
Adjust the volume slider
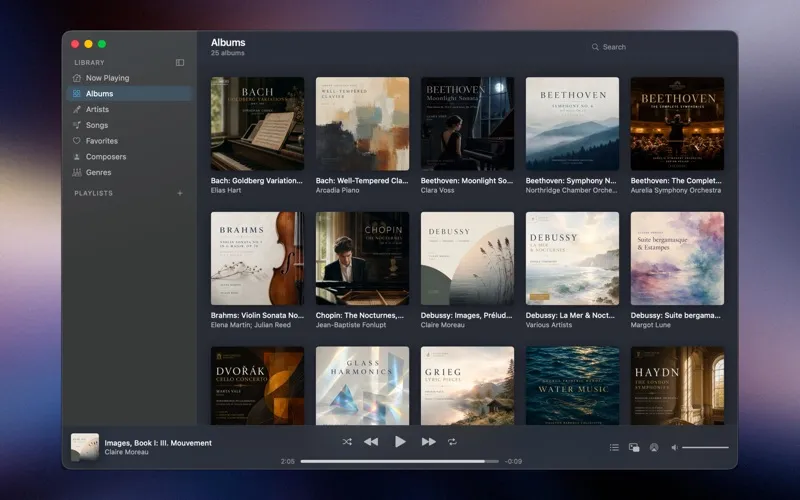[x=706, y=447]
